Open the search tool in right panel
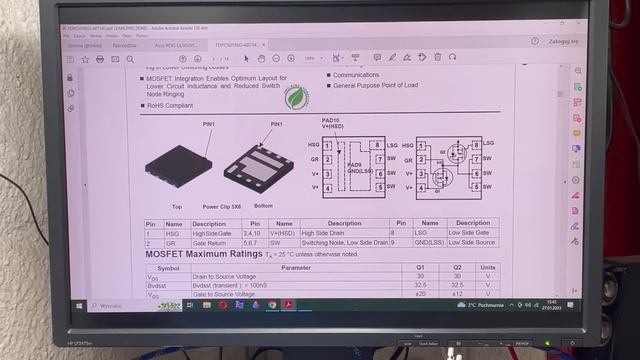The height and width of the screenshot is (360, 640). [x=578, y=71]
